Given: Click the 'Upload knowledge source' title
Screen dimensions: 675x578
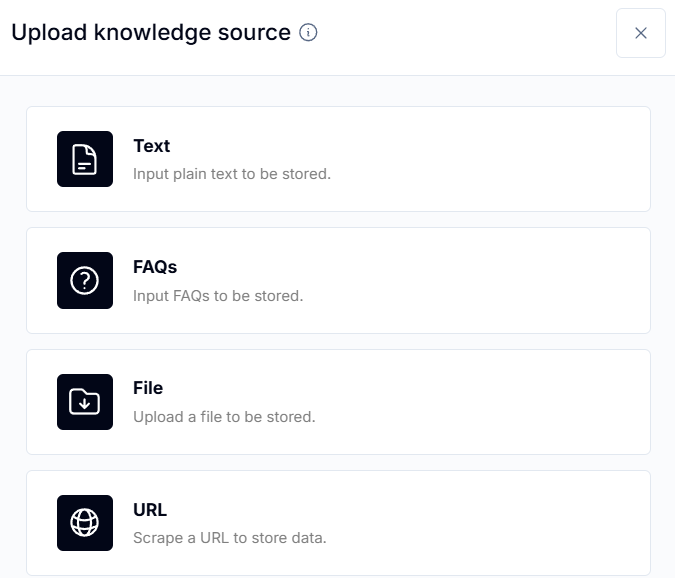Looking at the screenshot, I should (151, 33).
